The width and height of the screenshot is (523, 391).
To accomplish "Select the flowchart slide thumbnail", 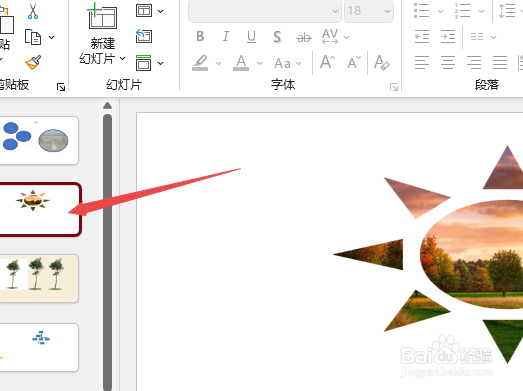I will (38, 347).
